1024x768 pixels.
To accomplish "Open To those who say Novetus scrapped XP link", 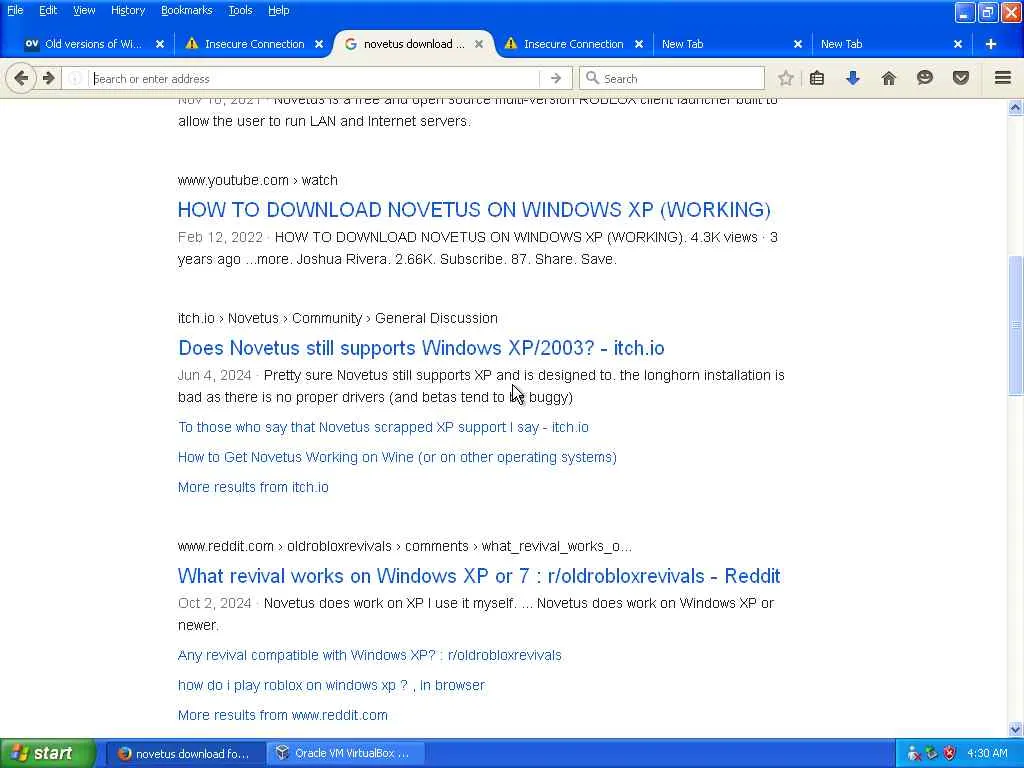I will [383, 427].
